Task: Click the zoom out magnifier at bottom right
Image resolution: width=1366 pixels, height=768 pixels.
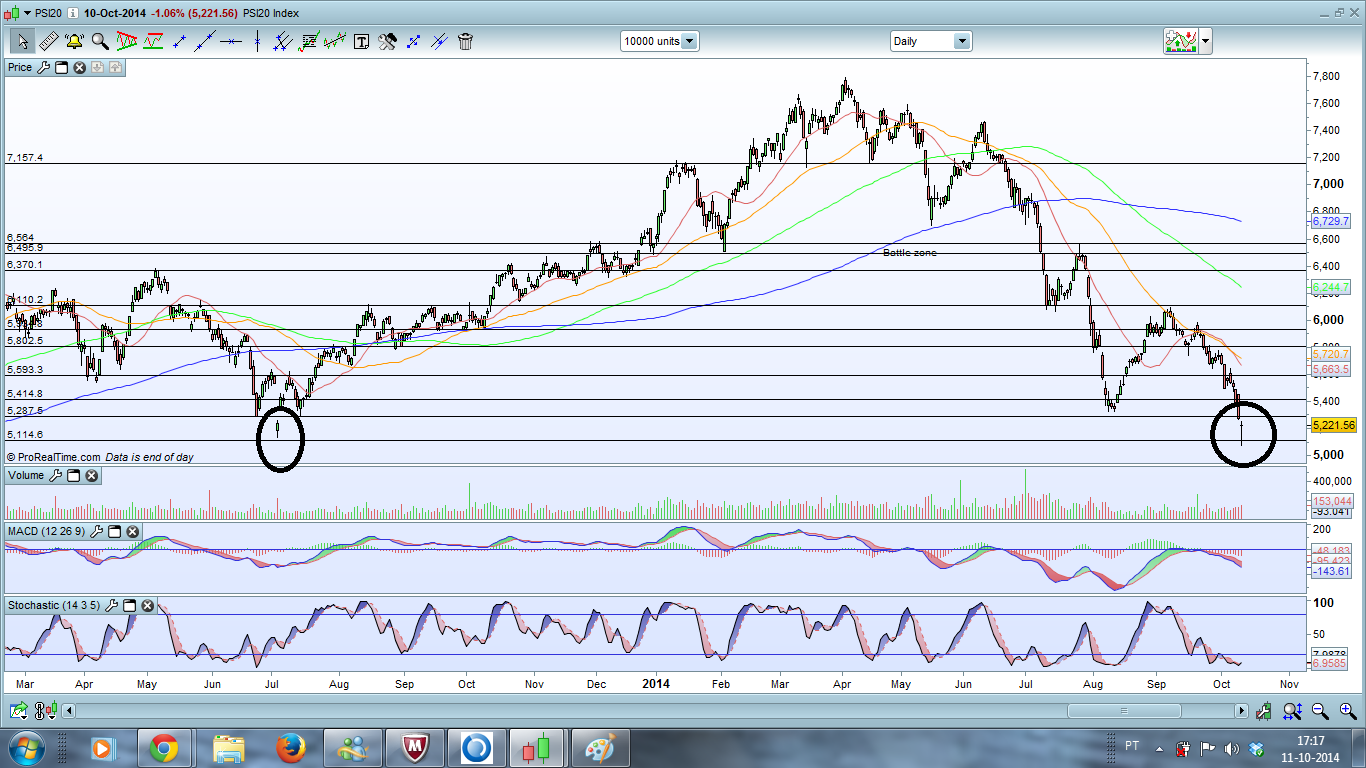Action: 1319,711
